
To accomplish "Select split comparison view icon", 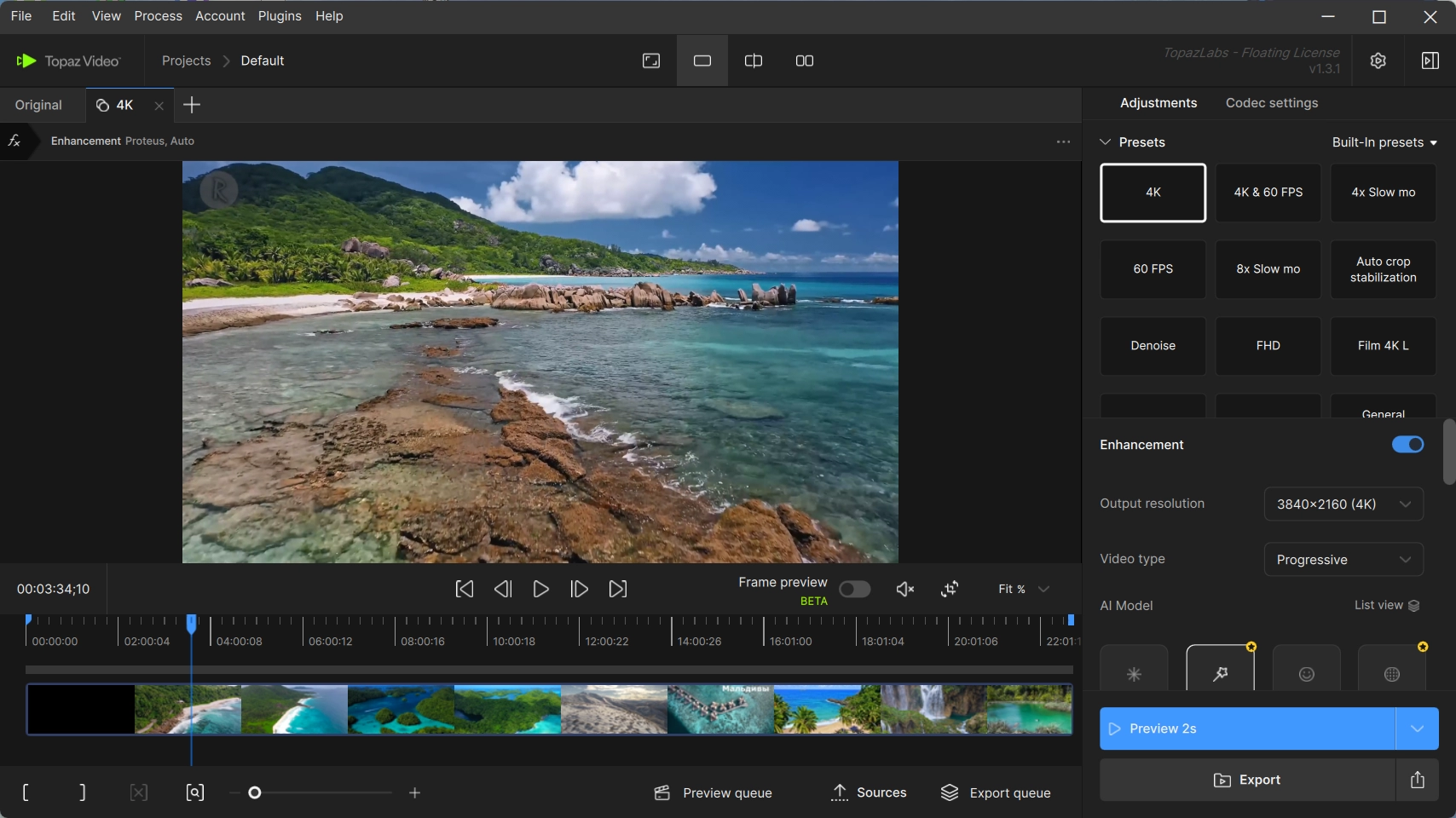I will click(753, 60).
